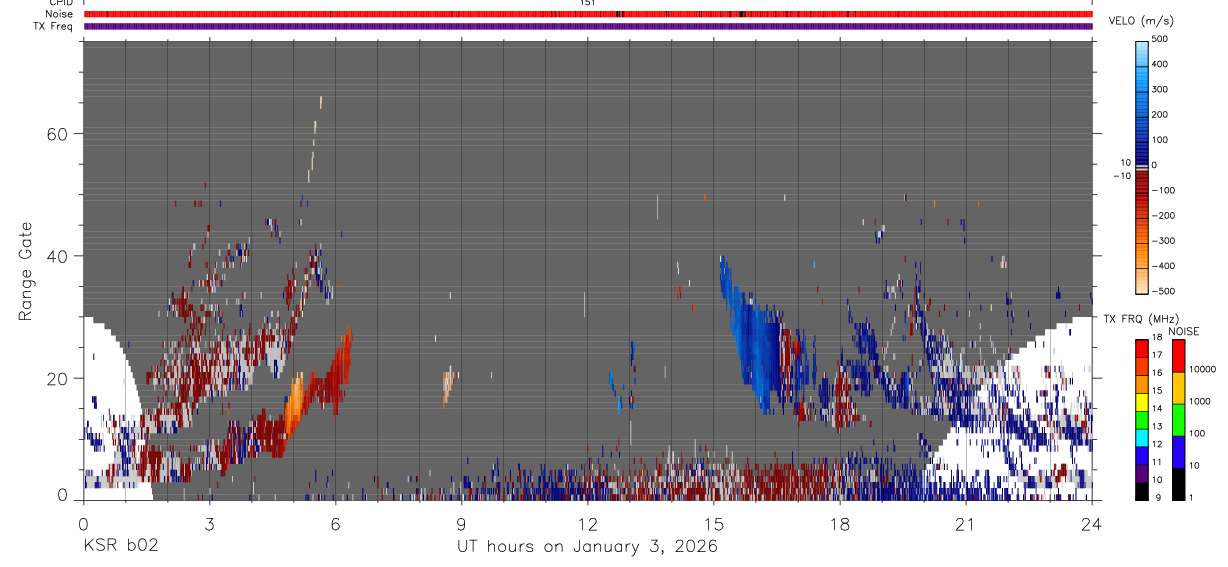Image resolution: width=1228 pixels, height=567 pixels.
Task: Pick the blue swatch in NOISE legend
Action: point(1179,452)
